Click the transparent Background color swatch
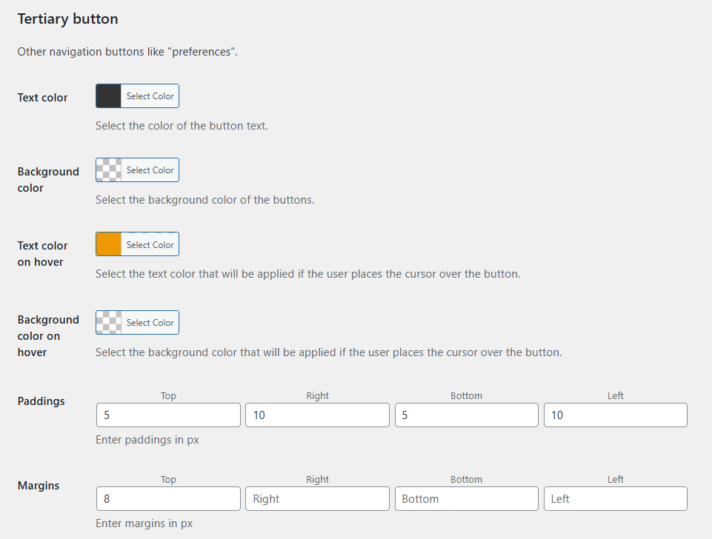 click(109, 170)
